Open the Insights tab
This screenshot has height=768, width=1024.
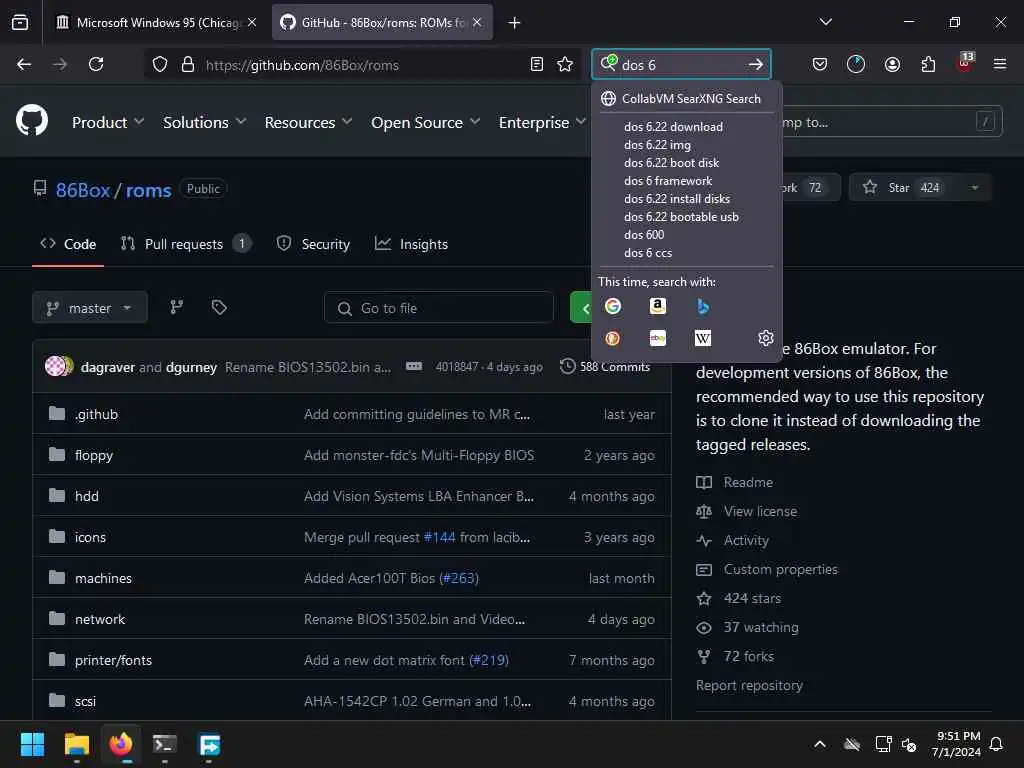pos(411,244)
